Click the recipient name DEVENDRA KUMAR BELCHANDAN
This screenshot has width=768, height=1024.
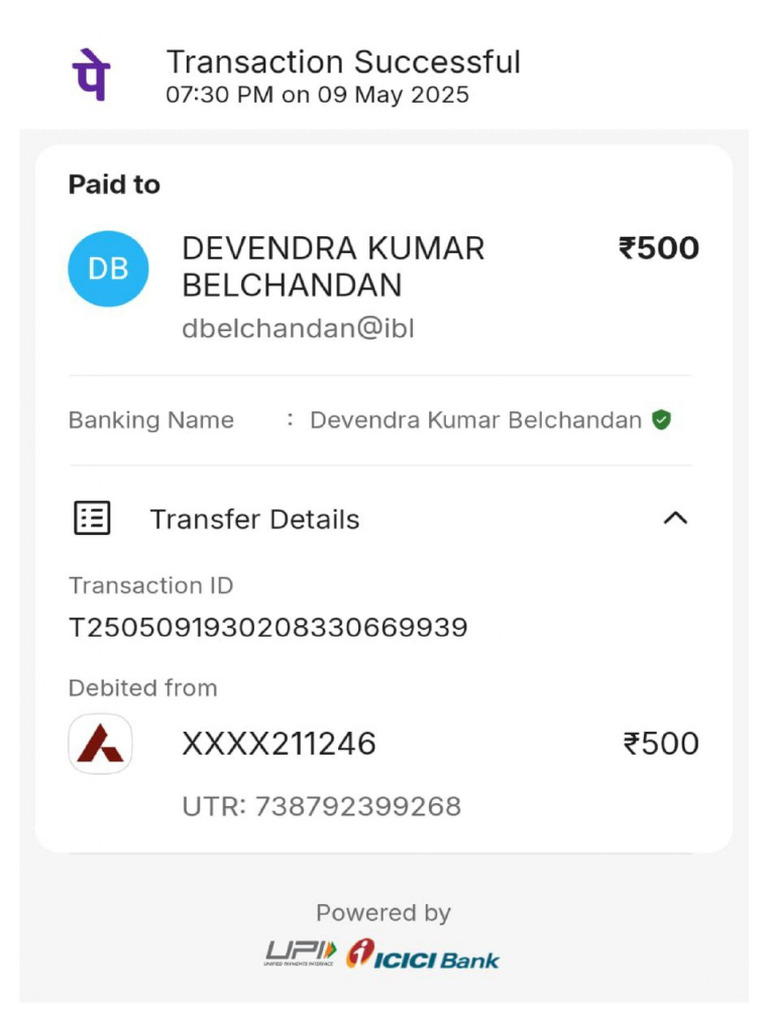(333, 266)
